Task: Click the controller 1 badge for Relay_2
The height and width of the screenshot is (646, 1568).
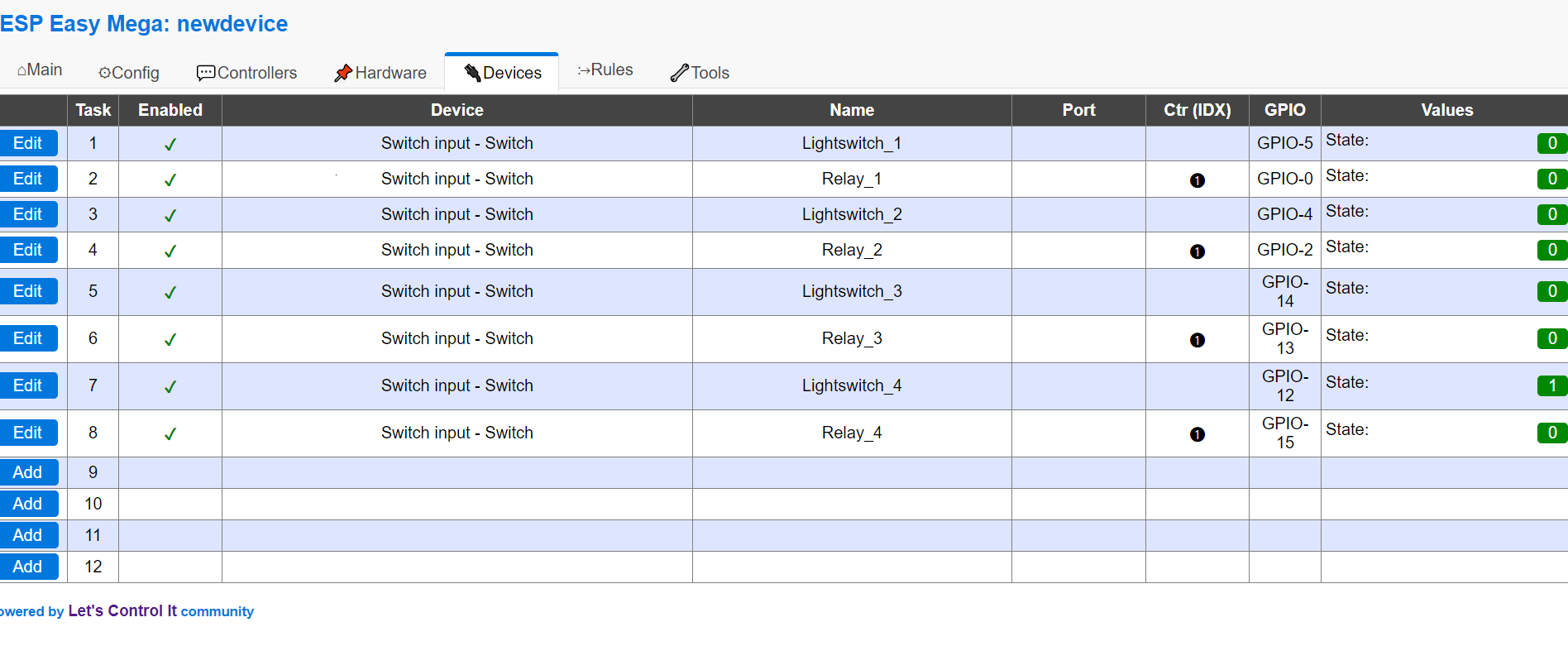Action: pyautogui.click(x=1197, y=251)
